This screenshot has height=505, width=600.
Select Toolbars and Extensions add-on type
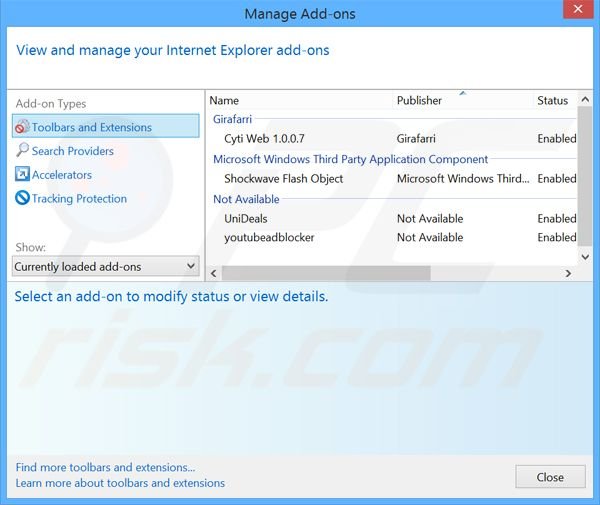[106, 126]
